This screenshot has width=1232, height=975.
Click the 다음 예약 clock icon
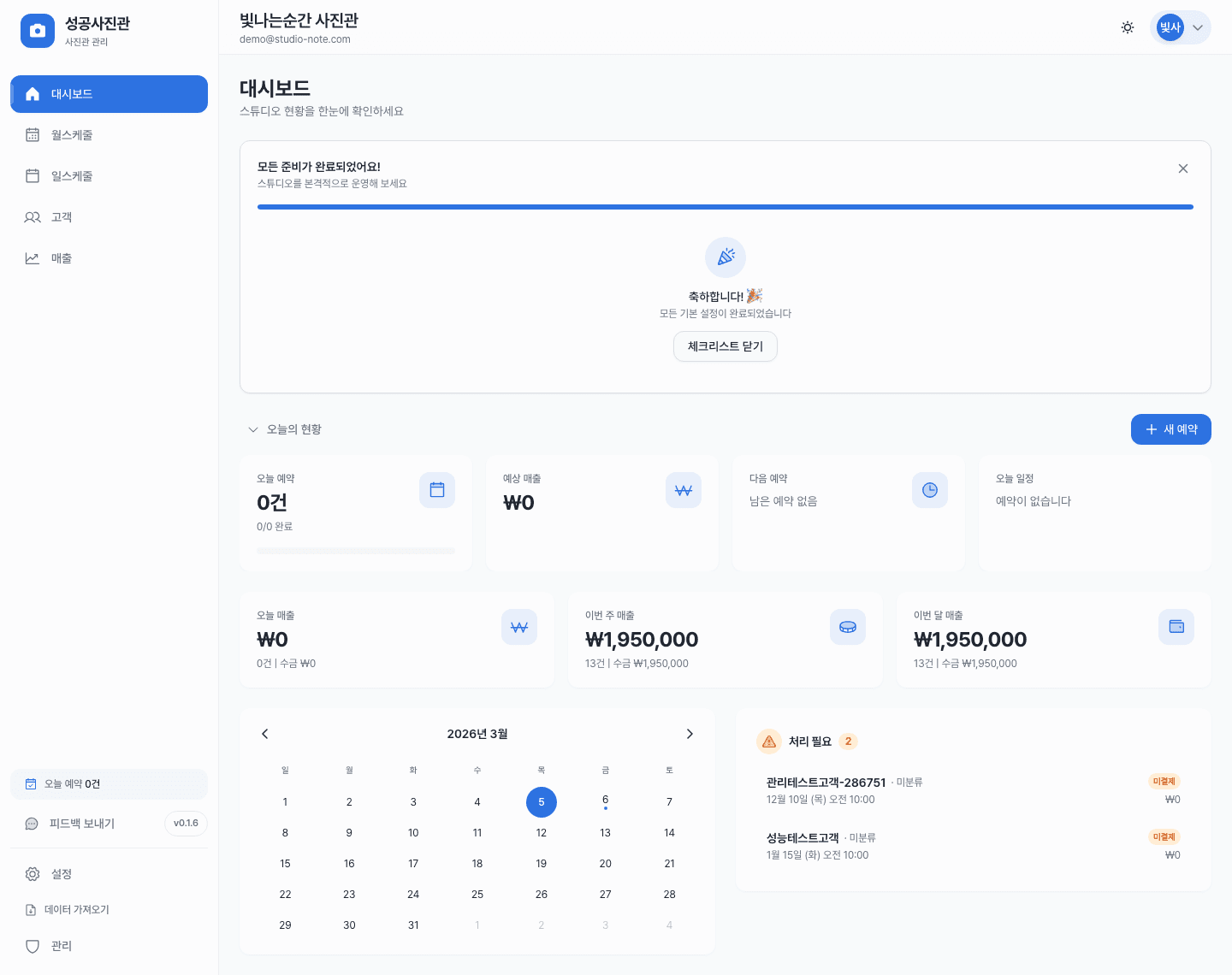click(929, 490)
